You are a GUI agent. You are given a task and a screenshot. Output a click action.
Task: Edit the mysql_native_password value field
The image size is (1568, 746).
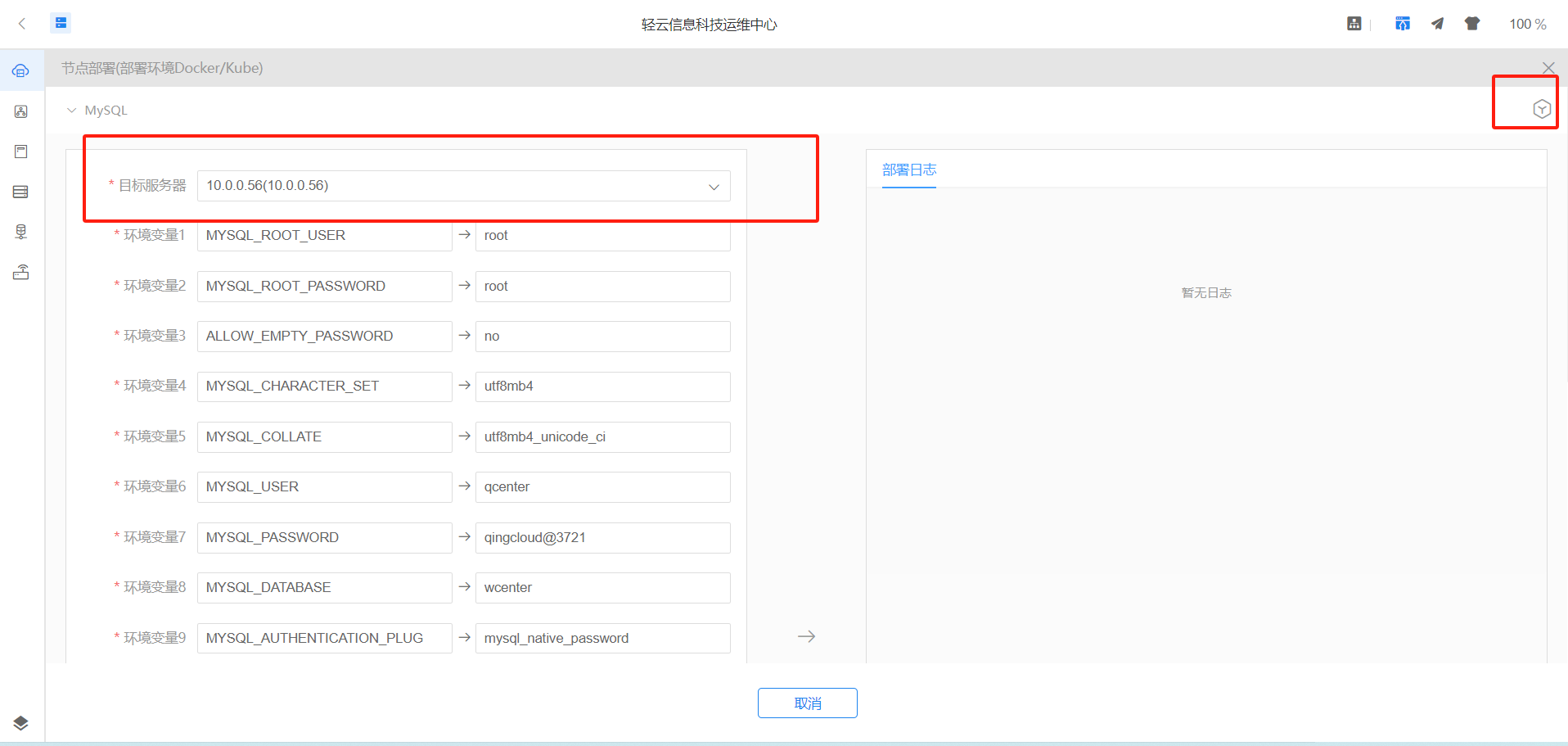pyautogui.click(x=602, y=639)
